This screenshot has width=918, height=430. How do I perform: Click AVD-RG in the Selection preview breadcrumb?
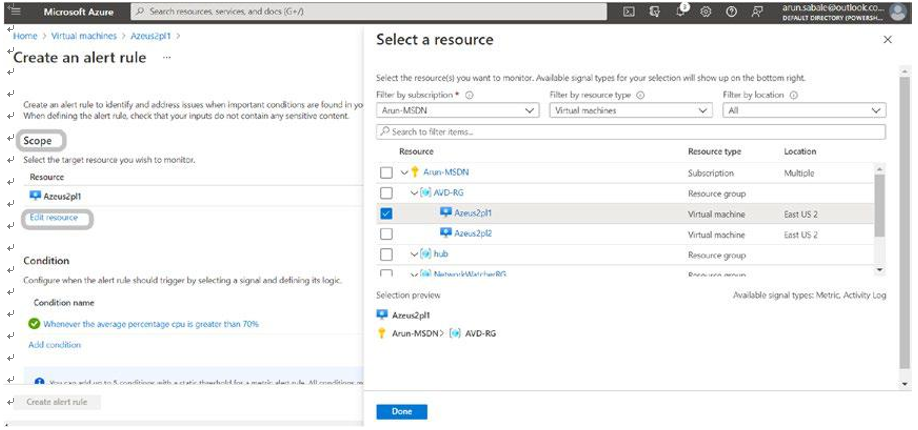[479, 333]
